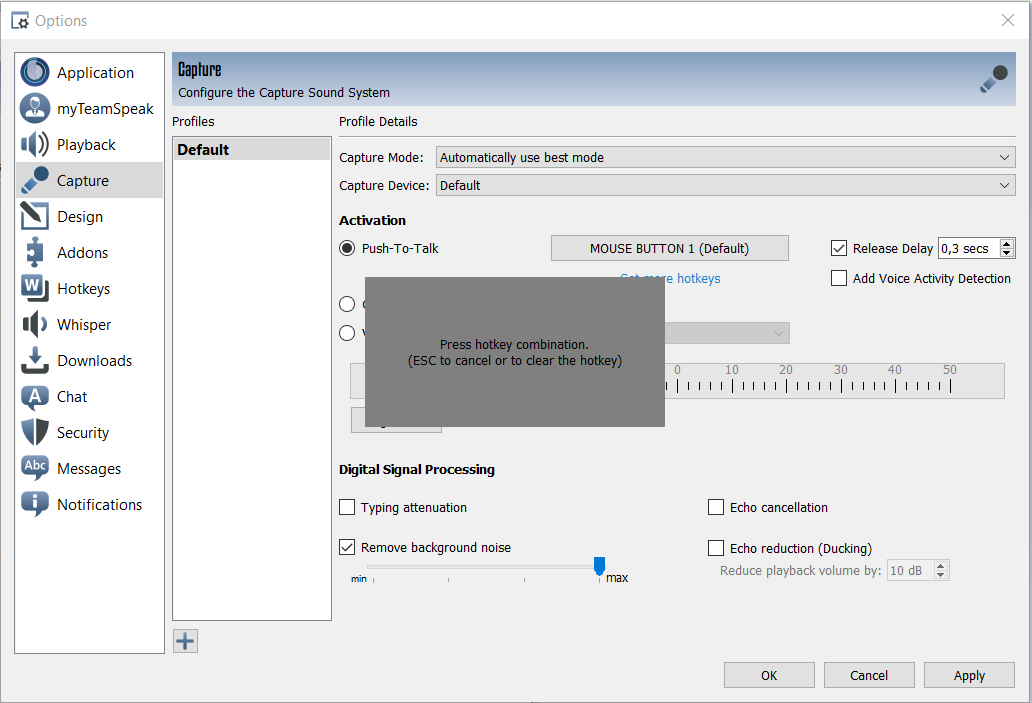Show the Security settings page
This screenshot has height=703, width=1032.
(89, 432)
